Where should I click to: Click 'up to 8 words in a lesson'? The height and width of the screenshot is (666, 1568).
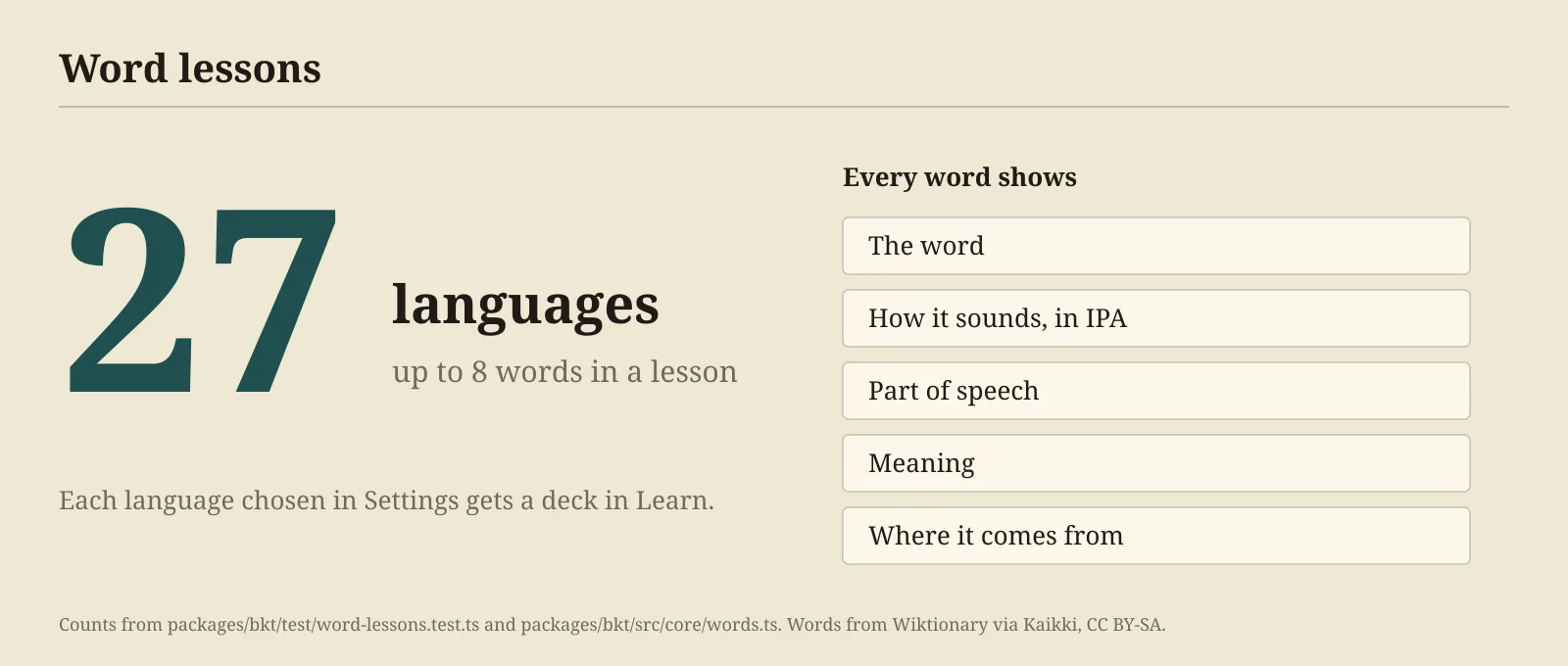(564, 372)
